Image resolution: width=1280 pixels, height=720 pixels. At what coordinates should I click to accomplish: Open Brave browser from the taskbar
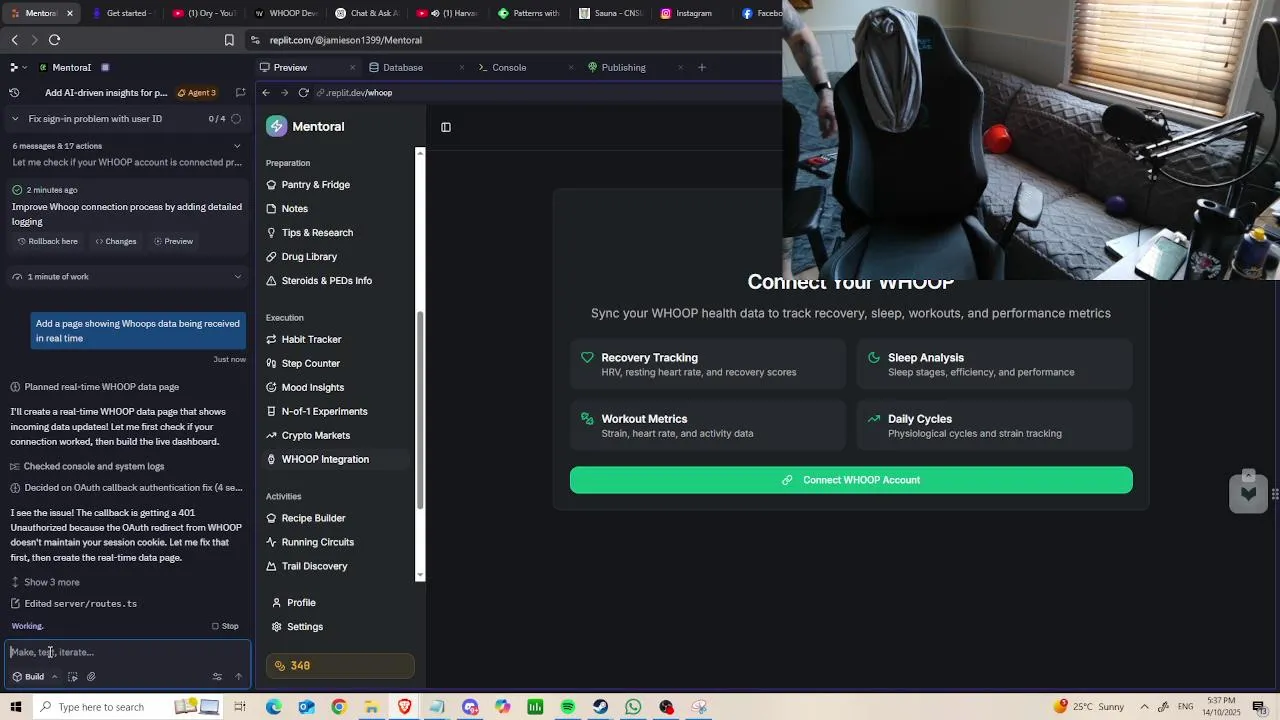click(405, 707)
